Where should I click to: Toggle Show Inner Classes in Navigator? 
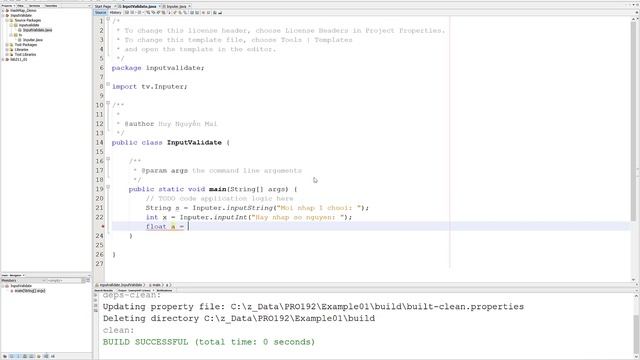32,356
